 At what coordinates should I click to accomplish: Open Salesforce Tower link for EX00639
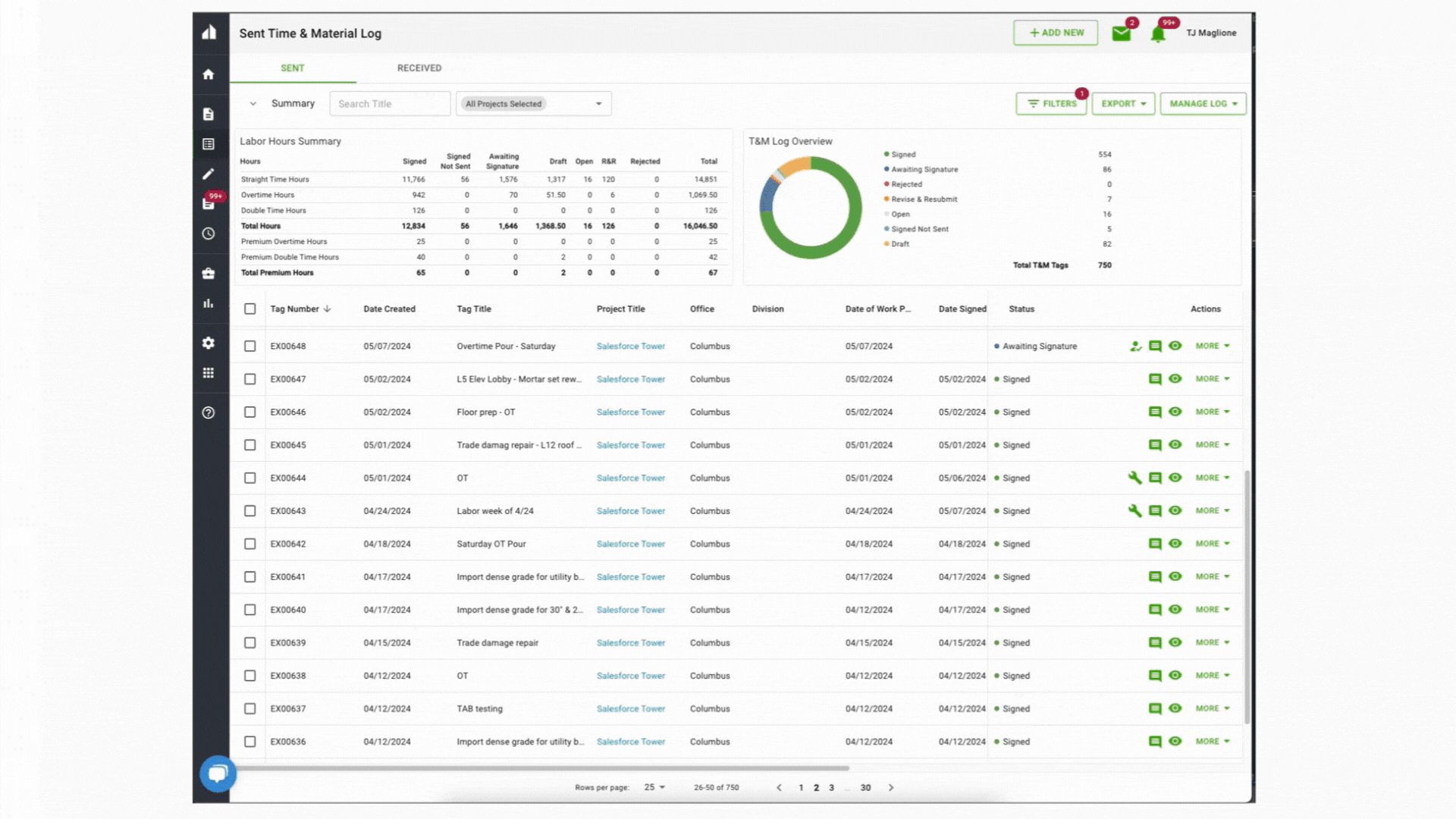(630, 643)
